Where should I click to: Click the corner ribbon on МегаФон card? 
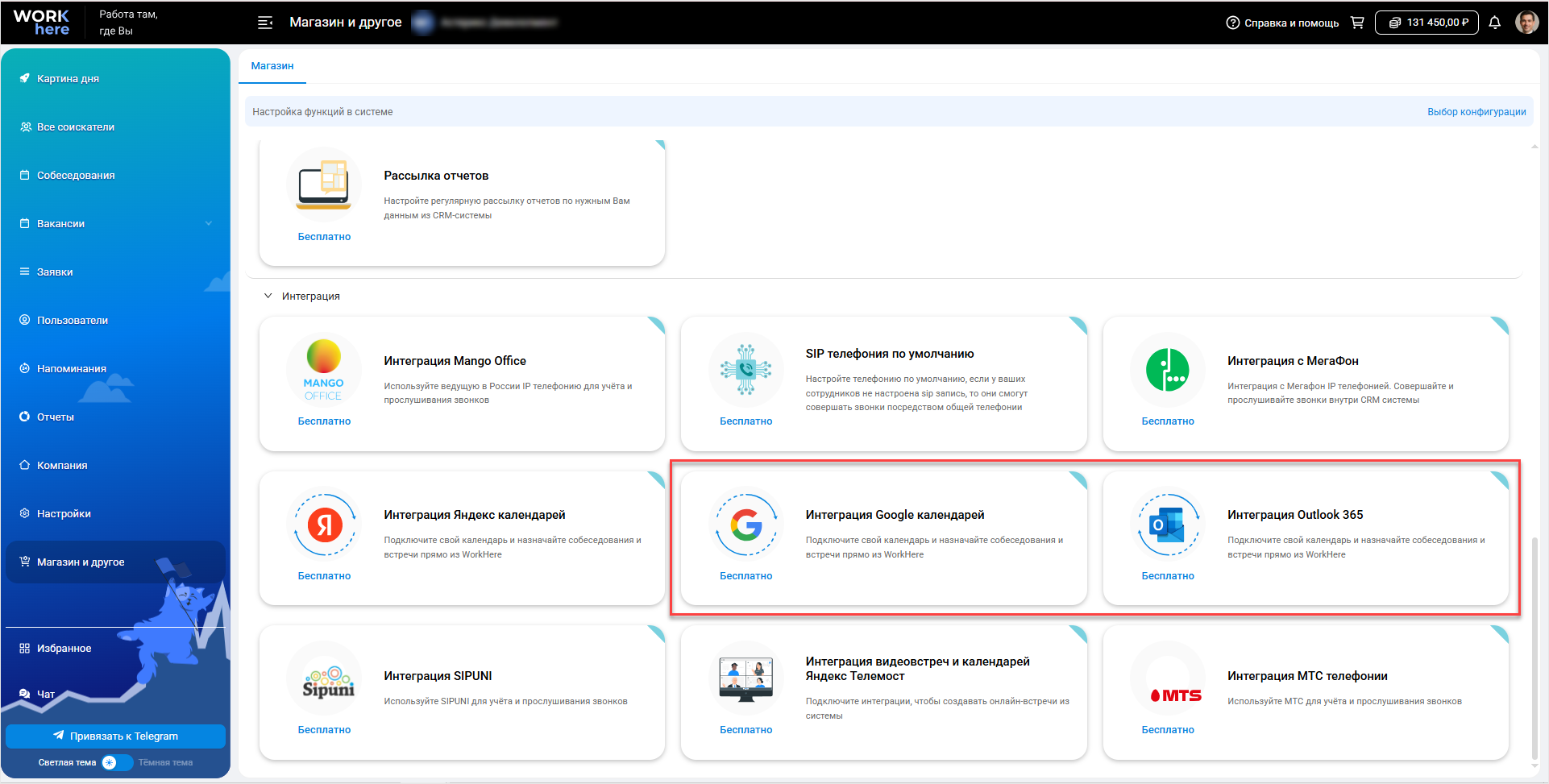click(x=1501, y=325)
